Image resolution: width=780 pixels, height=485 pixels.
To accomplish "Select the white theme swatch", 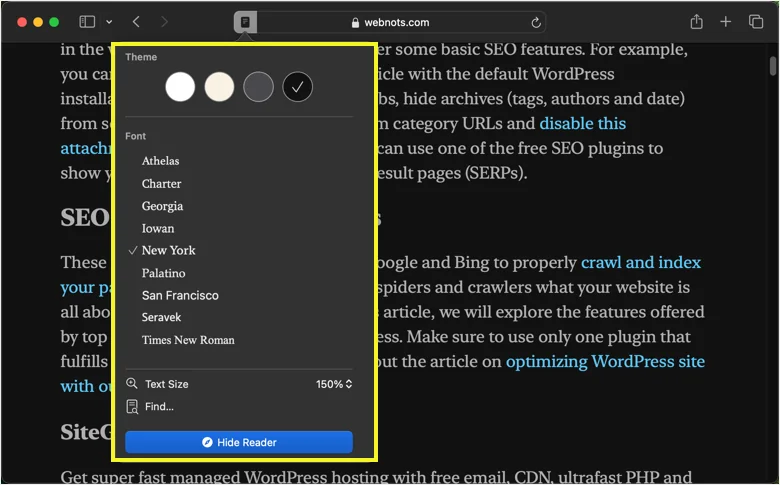I will [180, 87].
